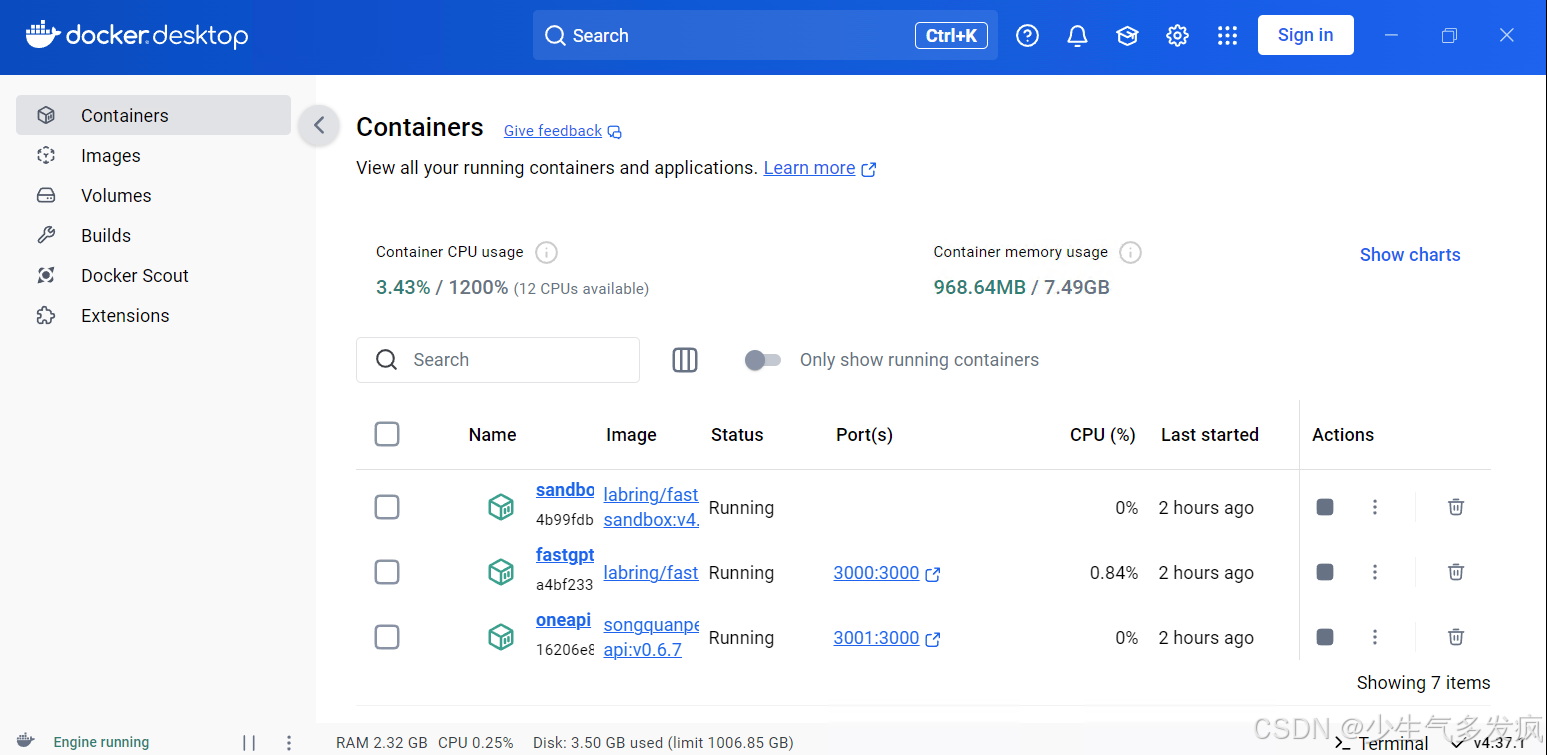Image resolution: width=1547 pixels, height=755 pixels.
Task: Open the oneapi container name link
Action: pyautogui.click(x=563, y=620)
